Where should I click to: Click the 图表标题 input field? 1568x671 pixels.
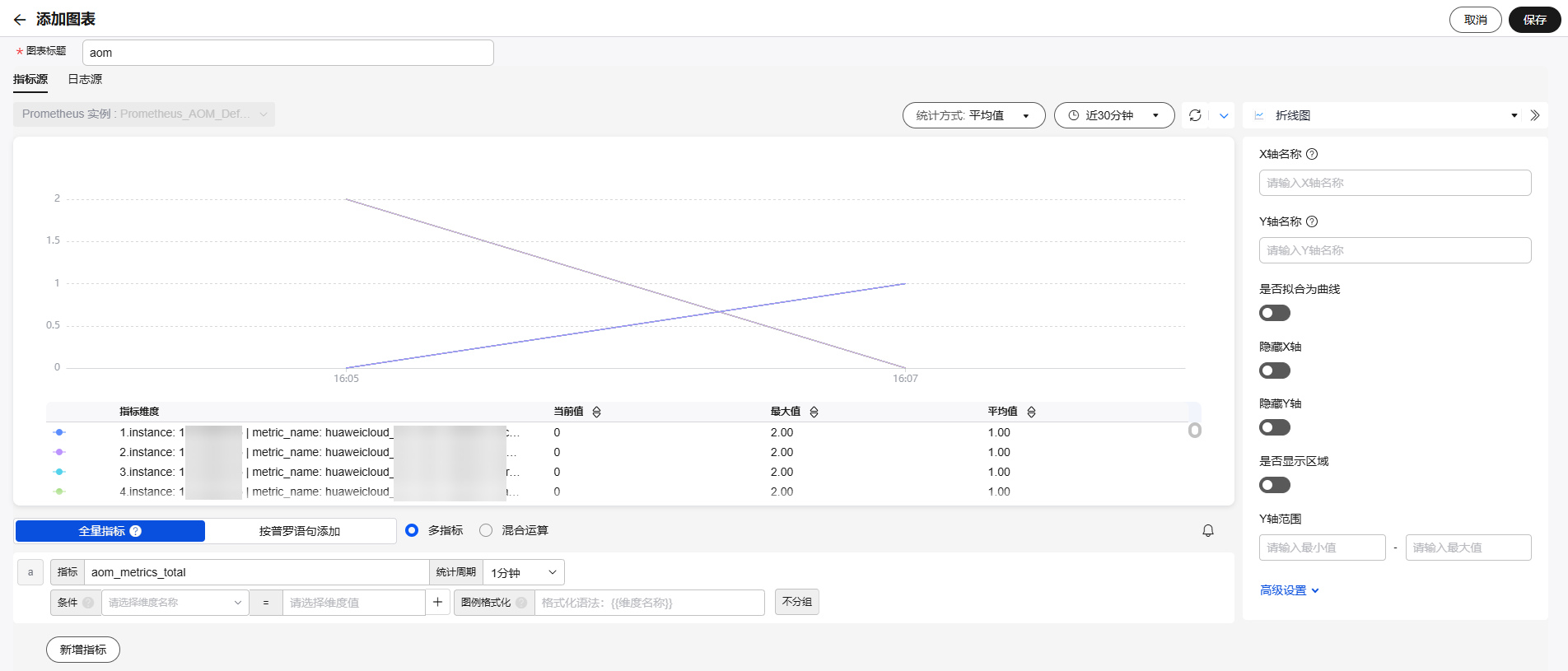288,53
